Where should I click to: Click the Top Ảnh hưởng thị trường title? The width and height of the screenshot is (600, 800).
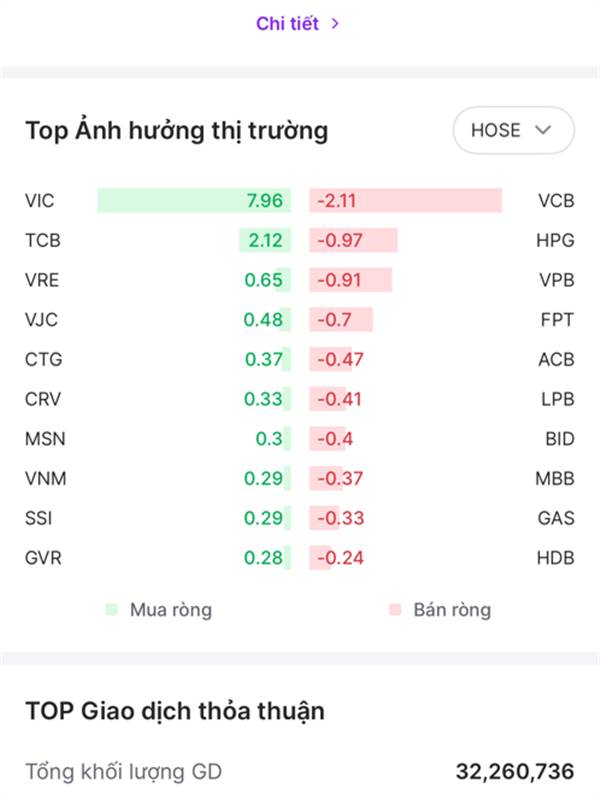point(176,130)
